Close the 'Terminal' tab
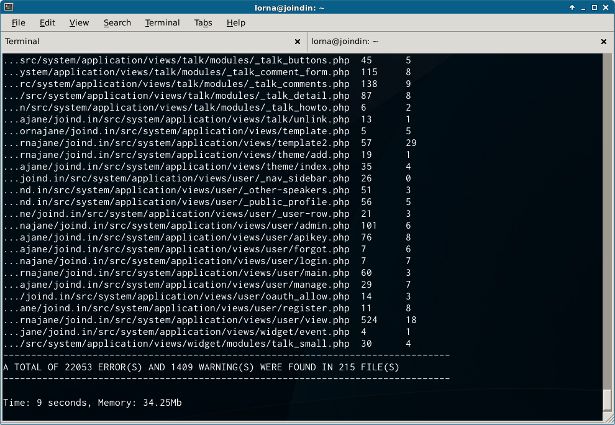Viewport: 615px width, 425px height. (297, 42)
